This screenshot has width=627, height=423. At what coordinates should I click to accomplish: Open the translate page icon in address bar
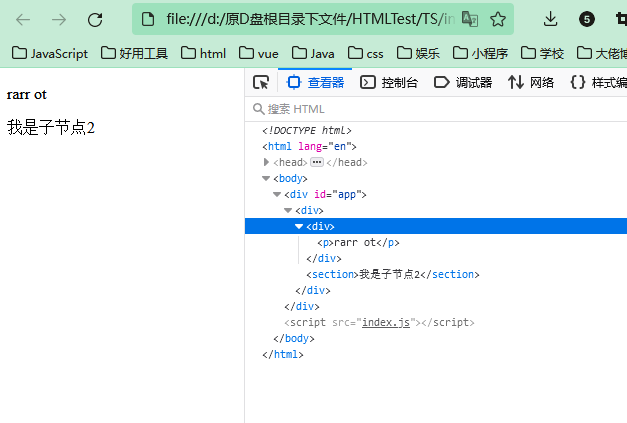click(469, 19)
